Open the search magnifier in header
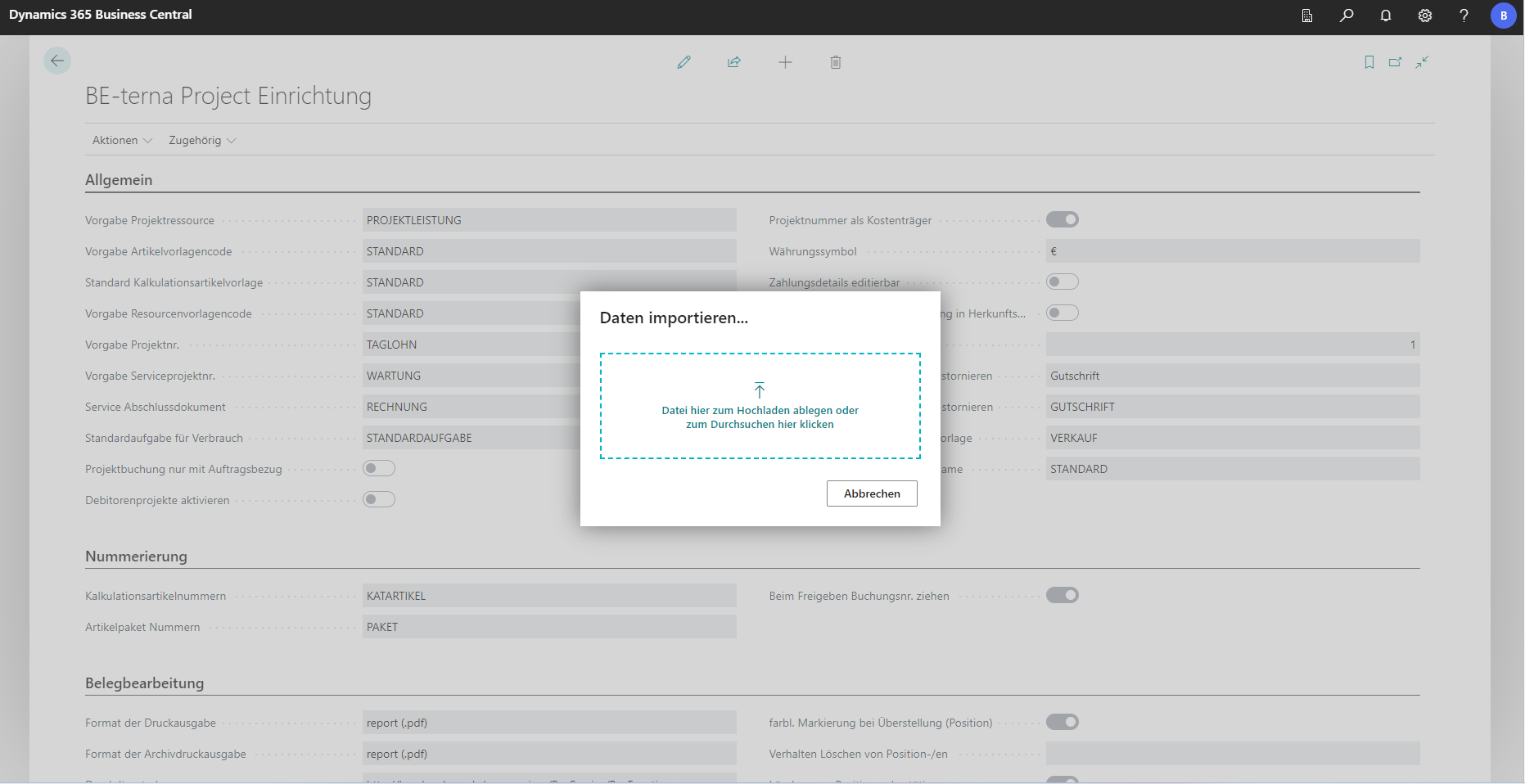1525x784 pixels. point(1347,16)
